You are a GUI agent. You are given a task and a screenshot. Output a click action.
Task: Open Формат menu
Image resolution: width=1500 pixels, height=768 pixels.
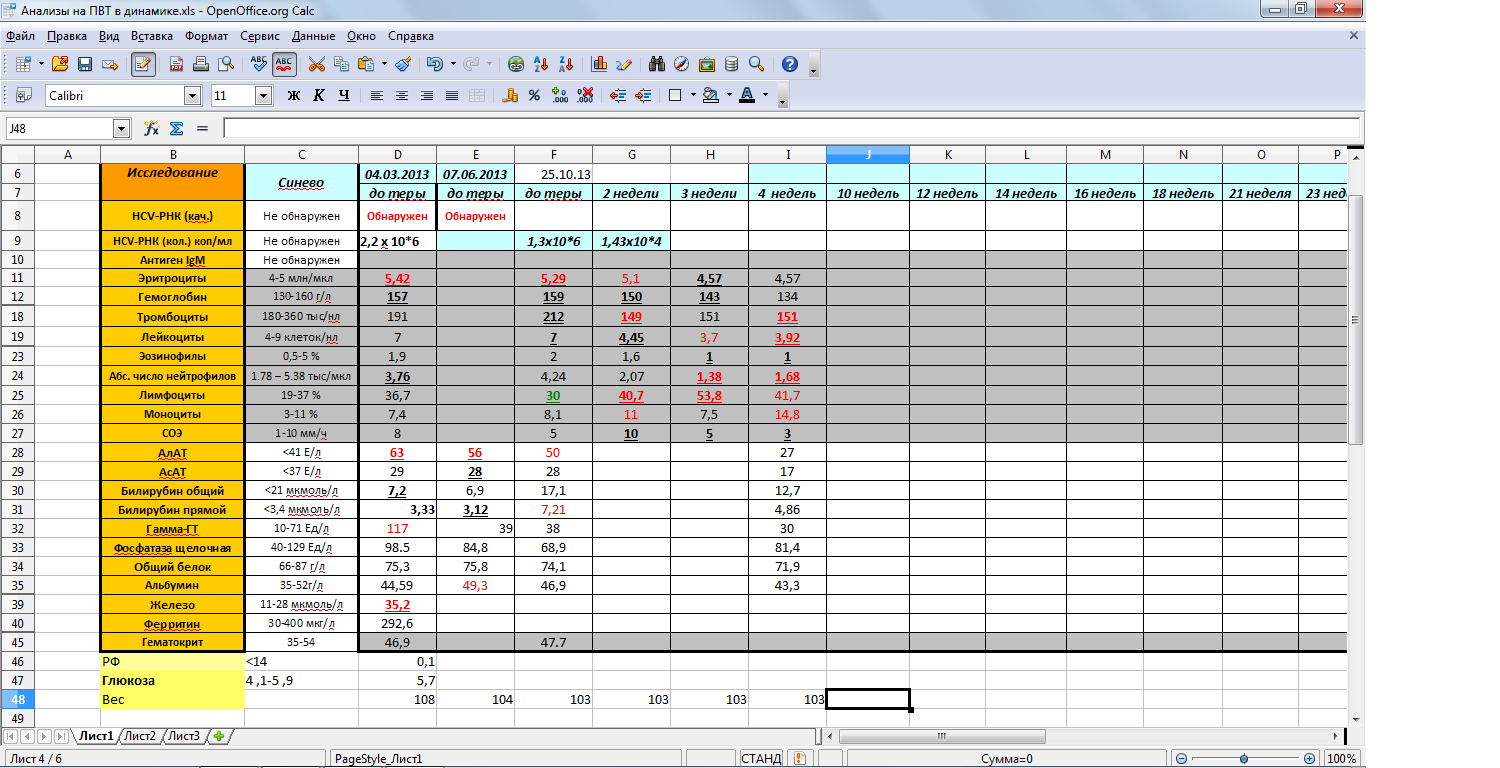point(207,35)
